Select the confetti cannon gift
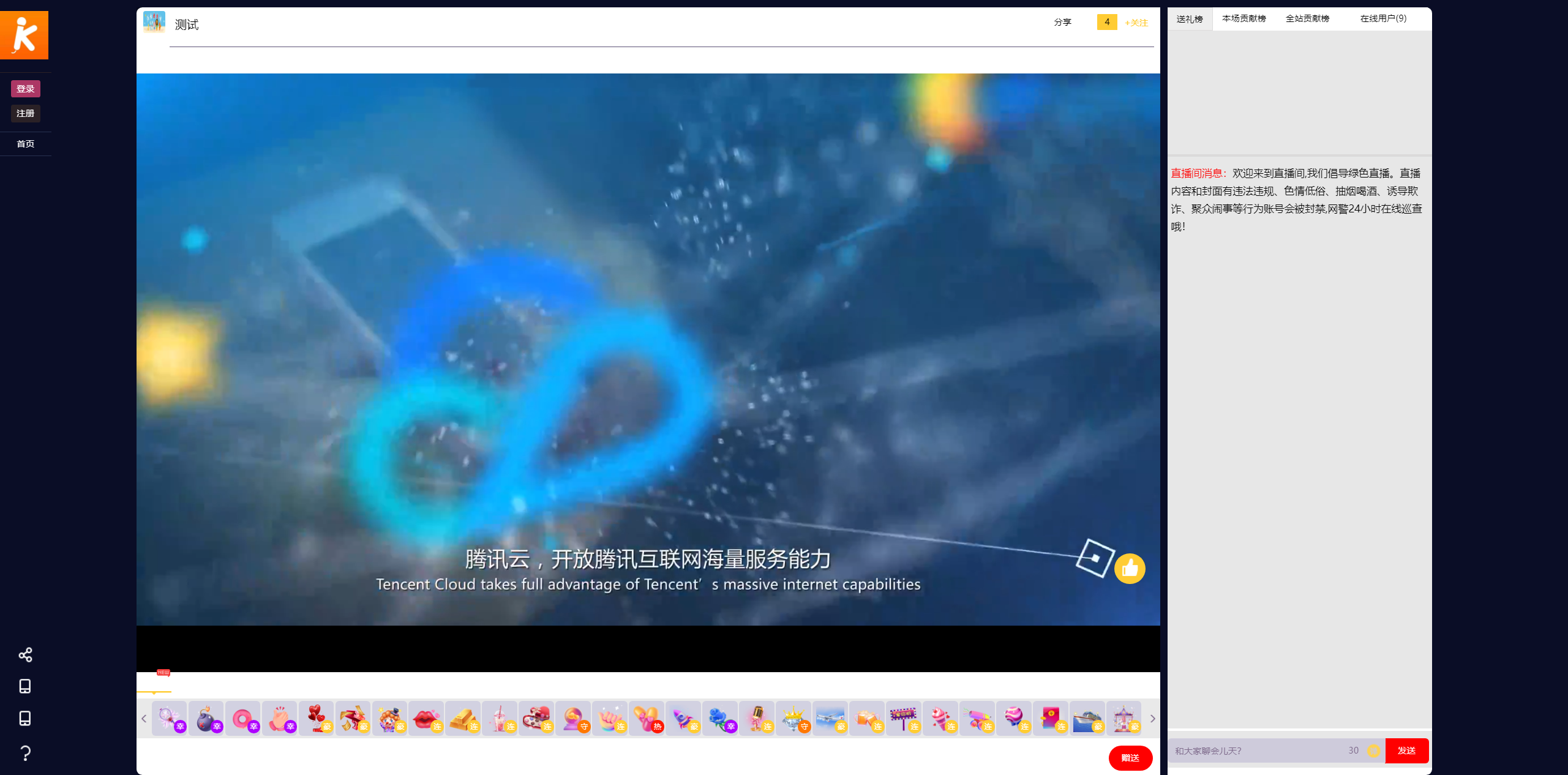 point(977,718)
